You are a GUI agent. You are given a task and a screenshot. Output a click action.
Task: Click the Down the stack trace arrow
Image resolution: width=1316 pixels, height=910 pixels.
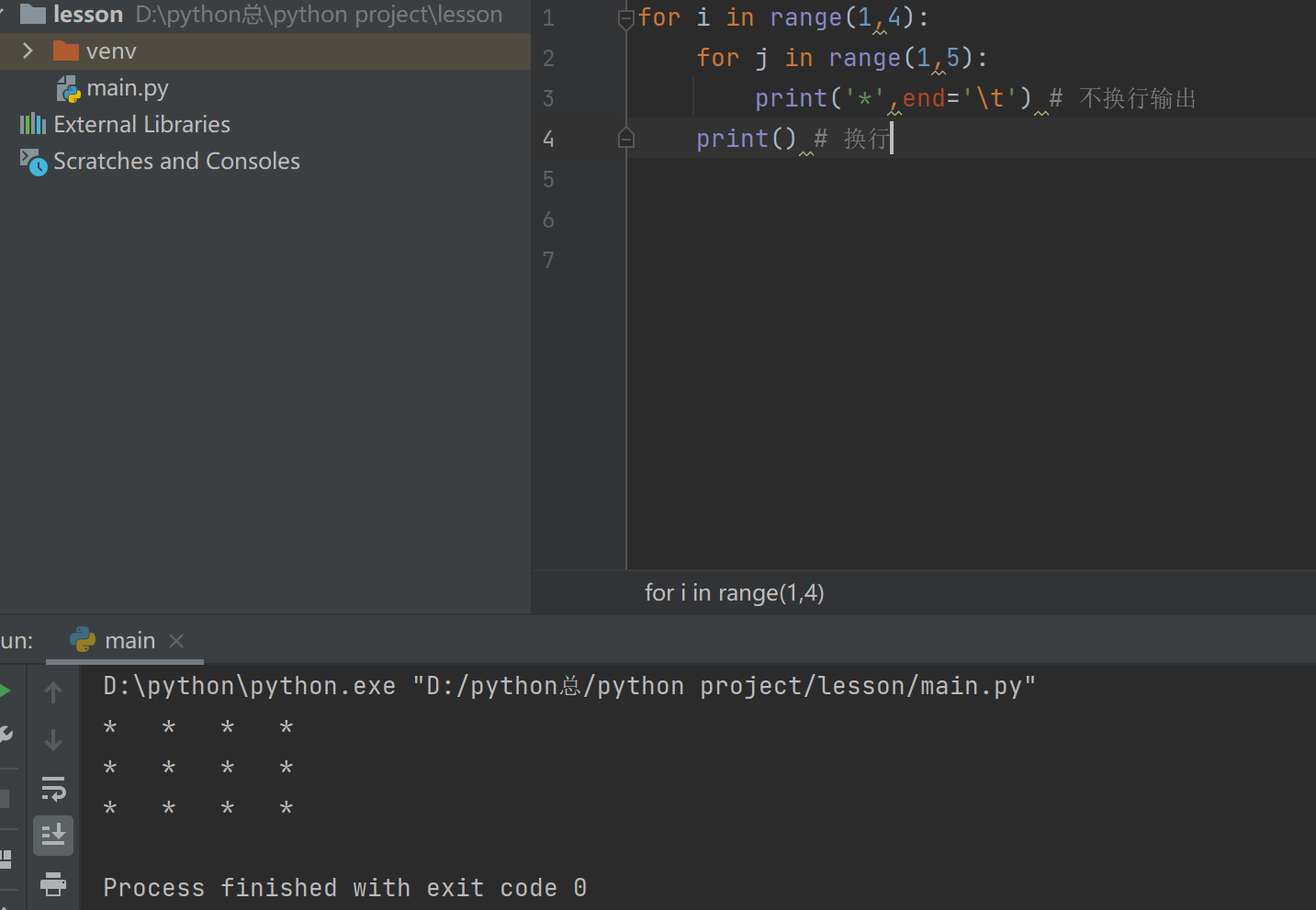(53, 740)
